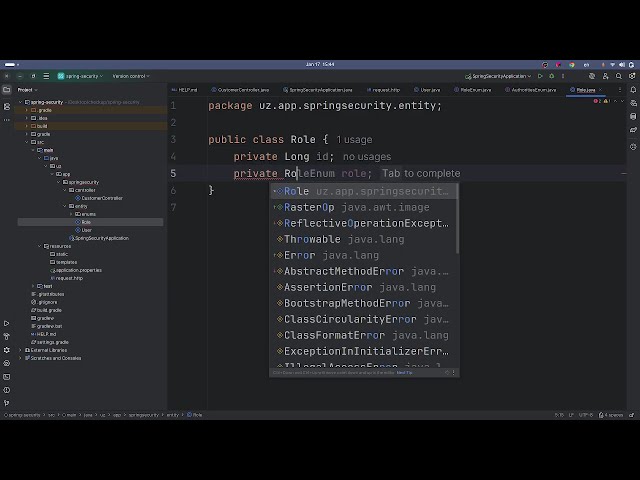Collapse the controller package
Image resolution: width=640 pixels, height=480 pixels.
[64, 190]
